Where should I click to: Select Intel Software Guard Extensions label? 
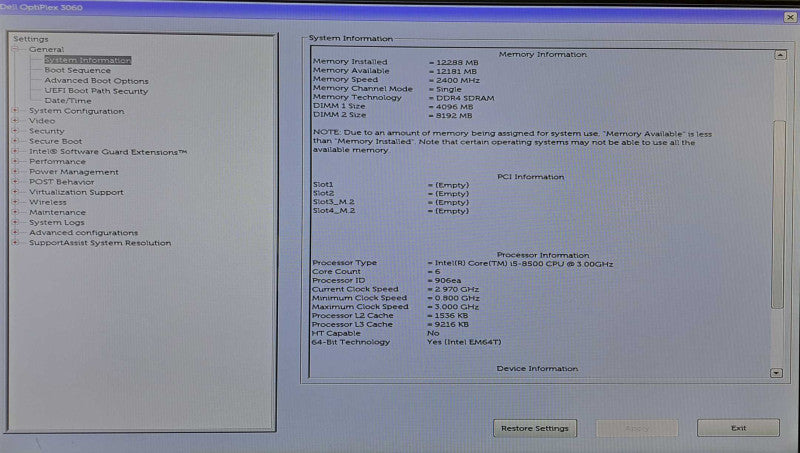tap(108, 152)
